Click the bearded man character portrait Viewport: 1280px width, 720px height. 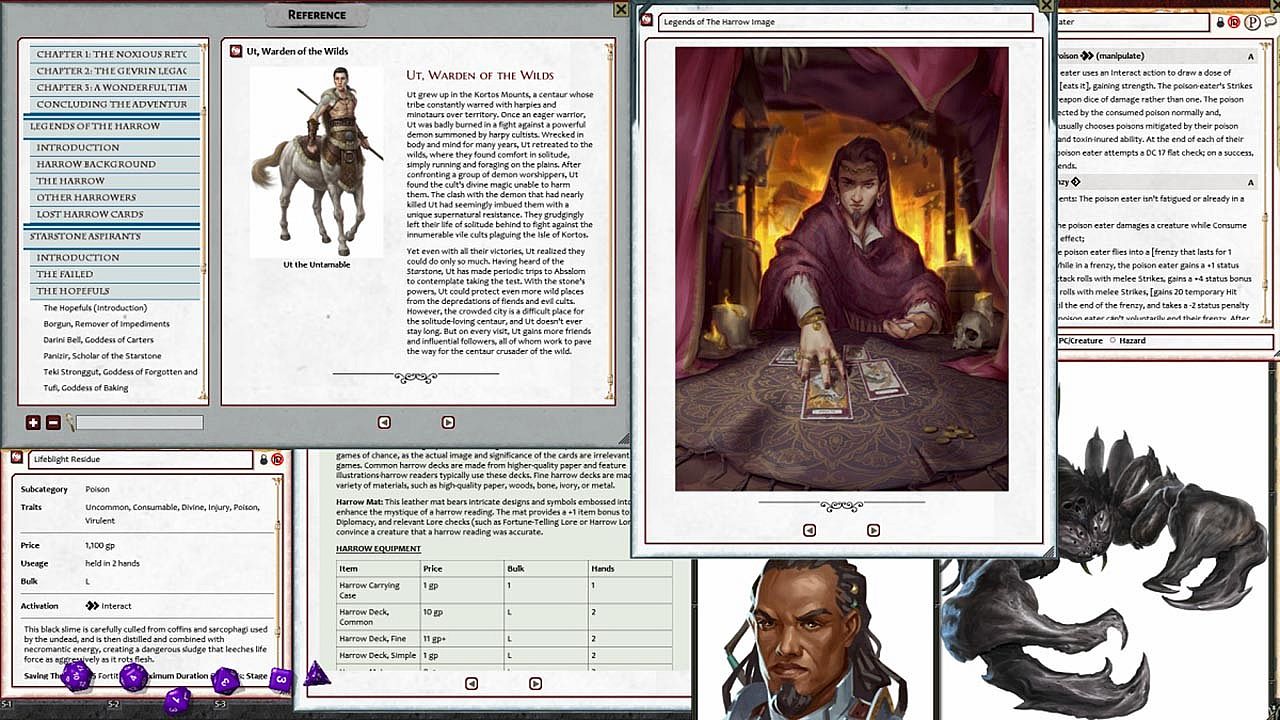[x=813, y=640]
